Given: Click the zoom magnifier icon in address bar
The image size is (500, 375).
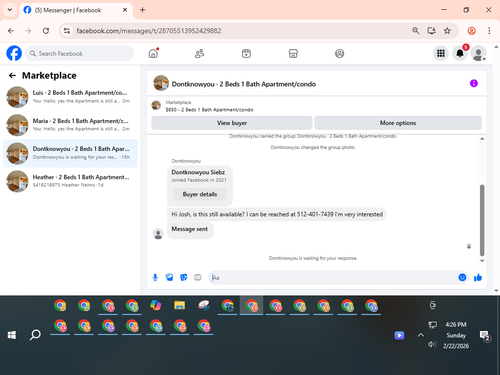Looking at the screenshot, I should point(416,31).
